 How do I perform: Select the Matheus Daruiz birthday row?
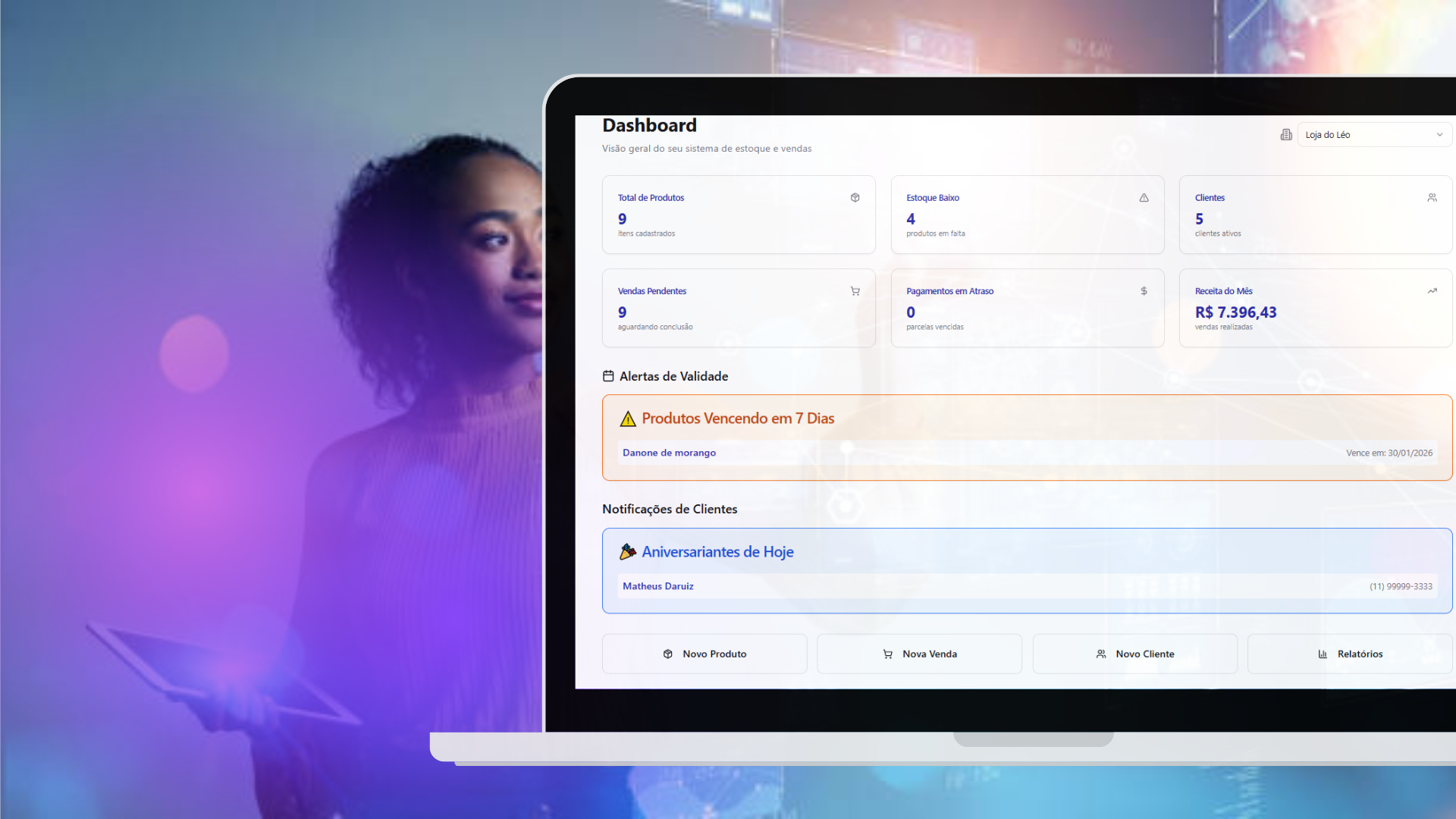pos(1027,586)
